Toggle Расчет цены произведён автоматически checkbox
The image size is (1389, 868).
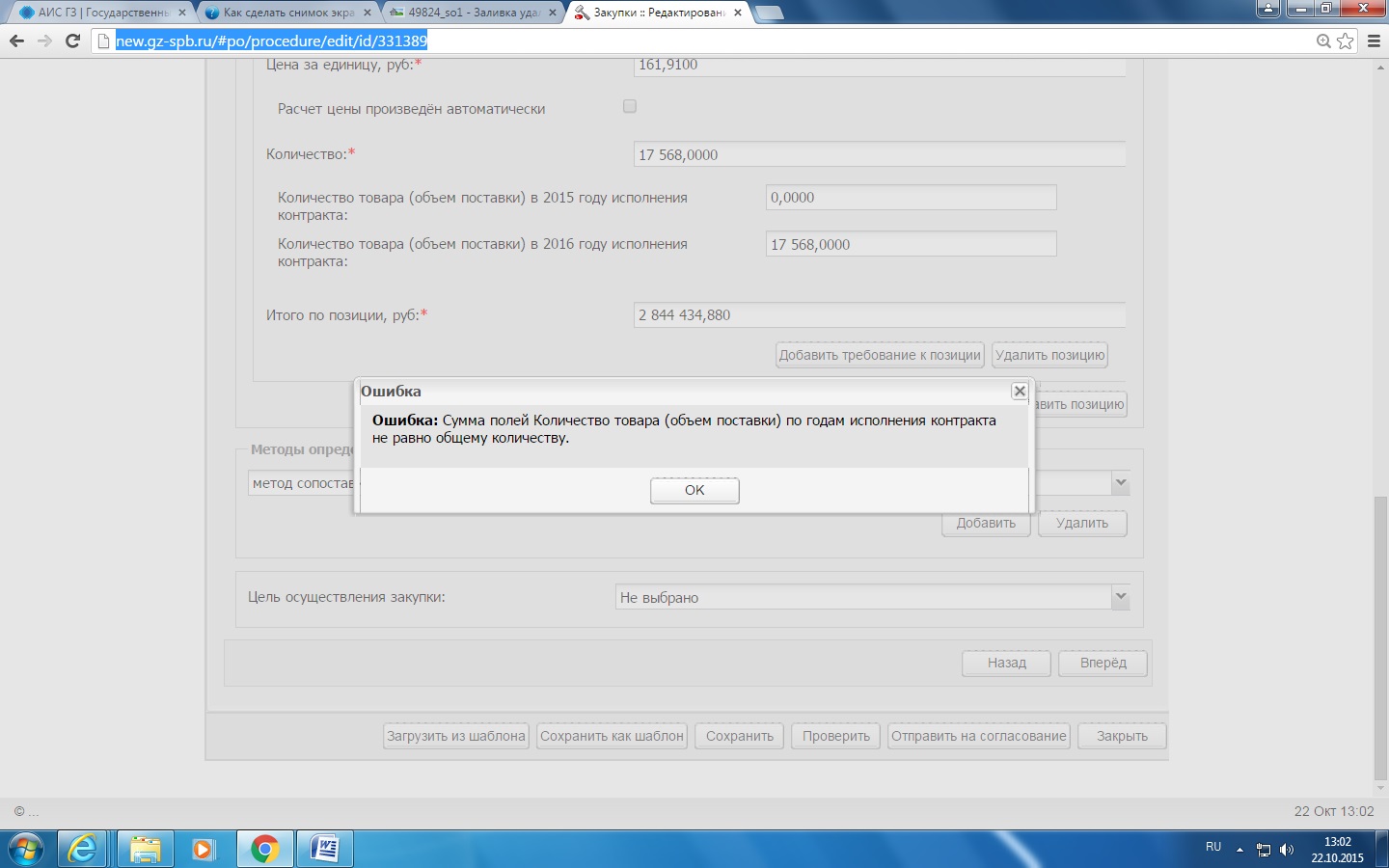(630, 106)
